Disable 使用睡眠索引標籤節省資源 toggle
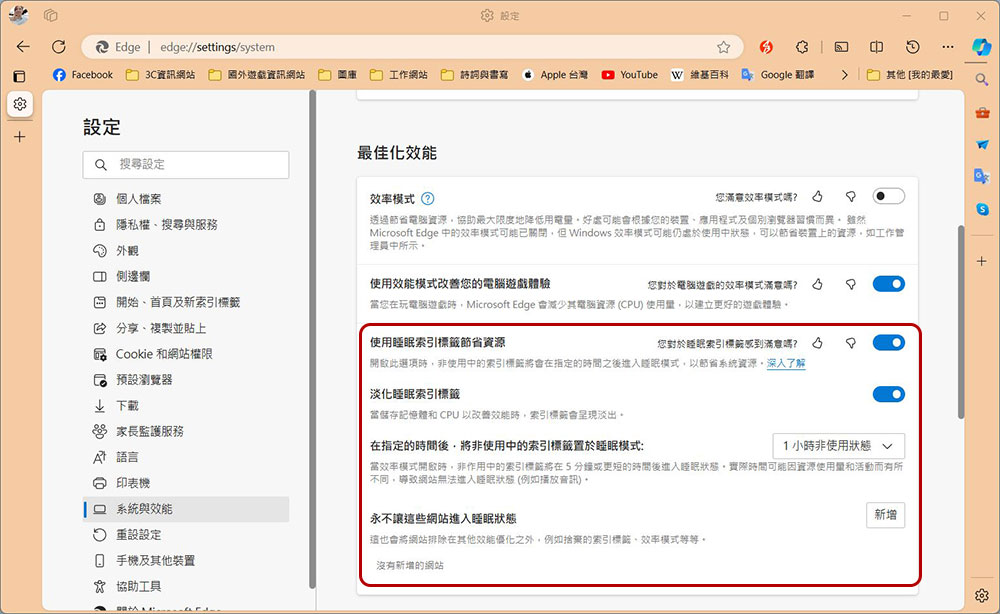The height and width of the screenshot is (614, 1000). point(888,343)
